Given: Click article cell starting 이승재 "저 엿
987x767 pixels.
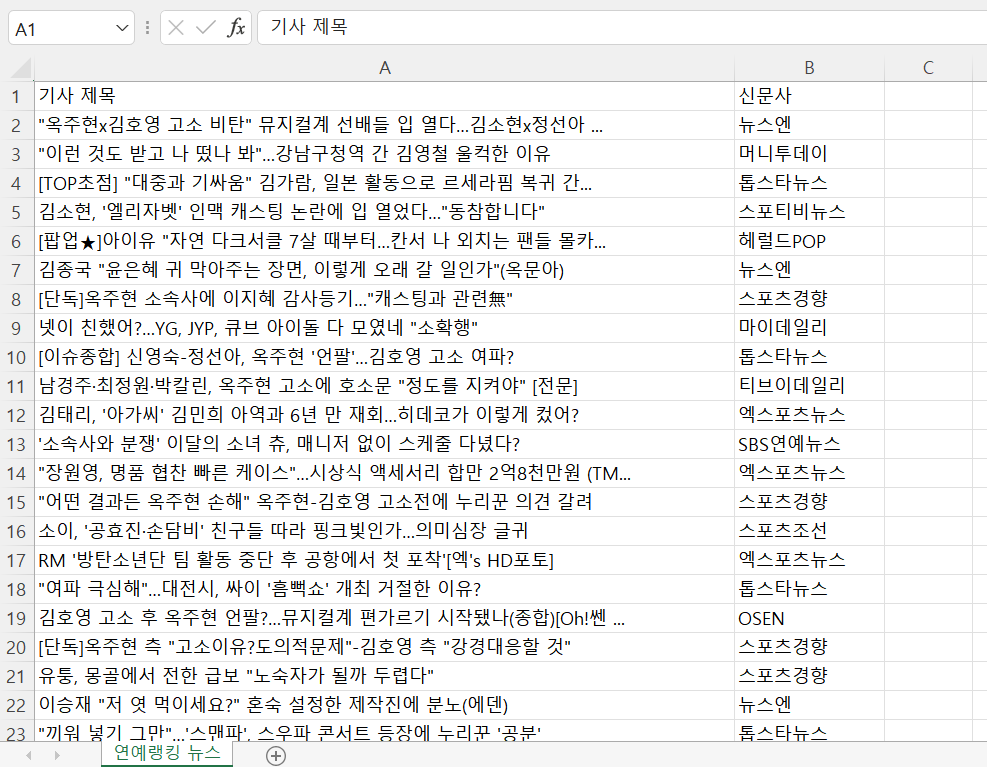Looking at the screenshot, I should click(x=384, y=705).
